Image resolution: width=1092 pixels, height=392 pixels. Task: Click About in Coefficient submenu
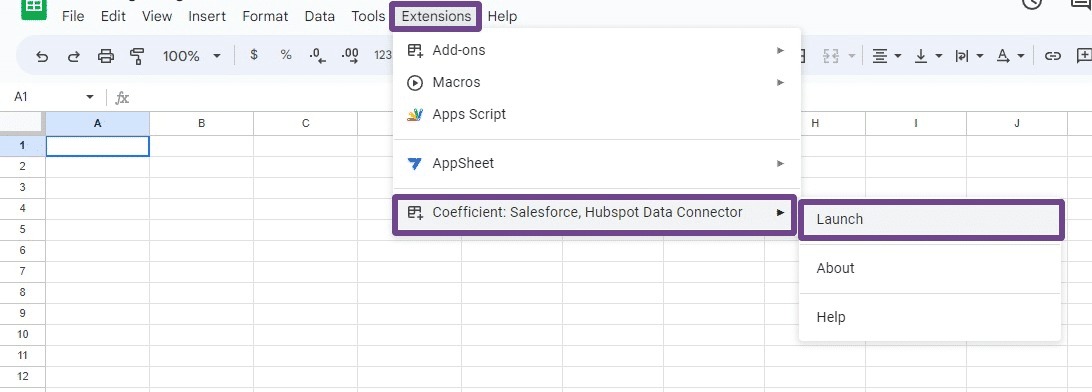[930, 268]
